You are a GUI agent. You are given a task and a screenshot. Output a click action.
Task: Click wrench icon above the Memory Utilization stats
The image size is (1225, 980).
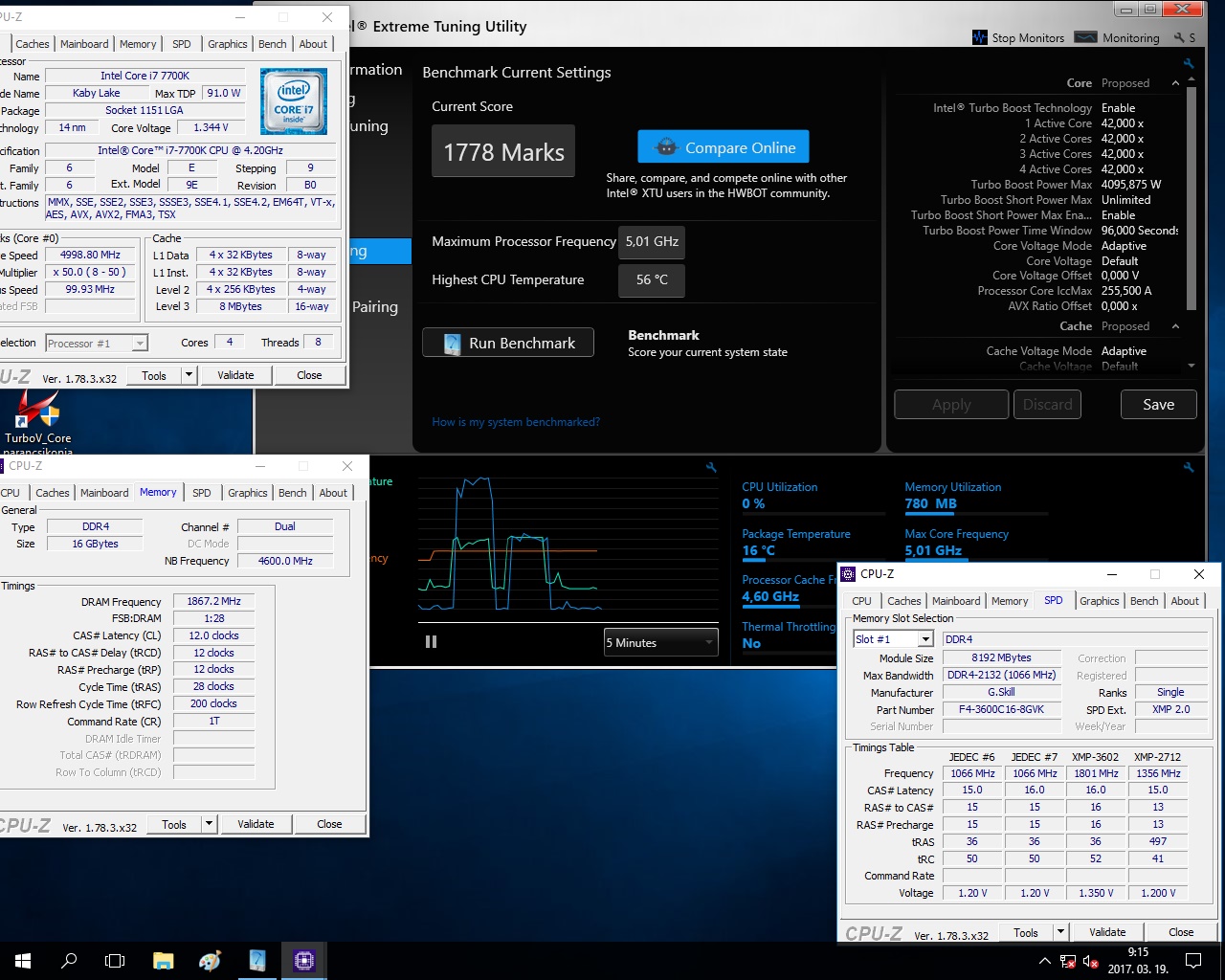[x=1189, y=467]
